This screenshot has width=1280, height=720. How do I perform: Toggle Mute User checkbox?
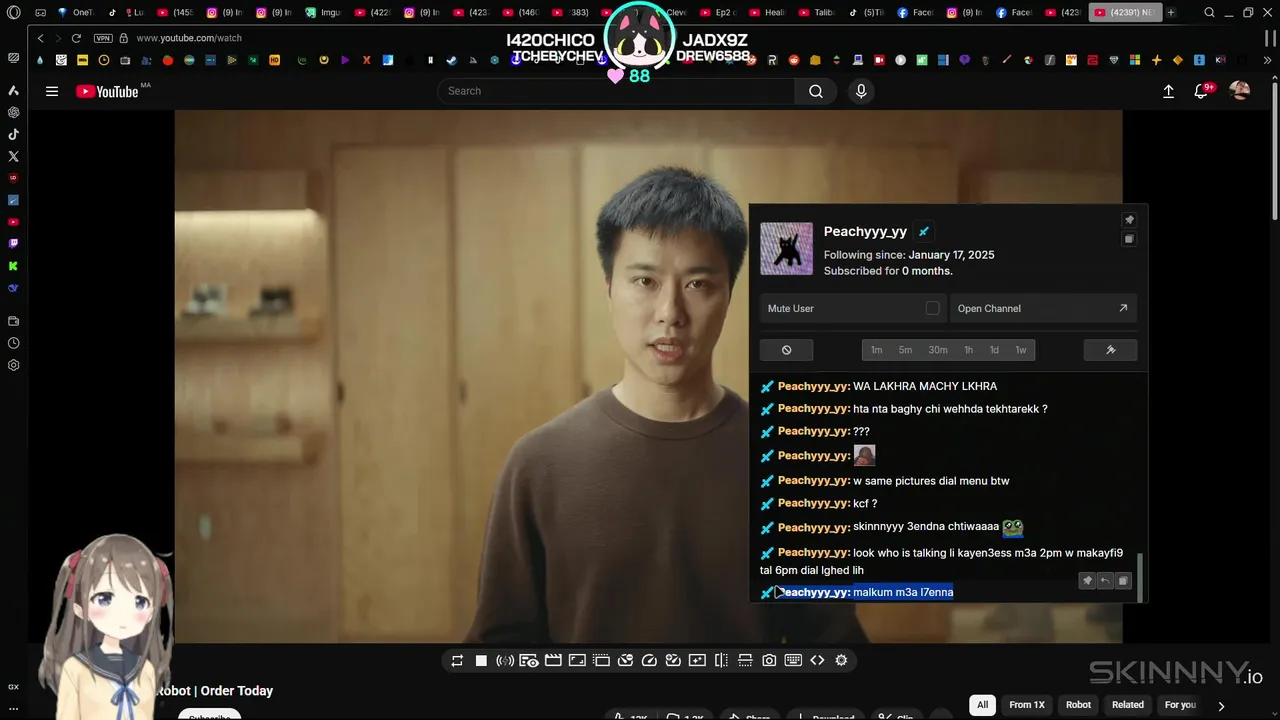(932, 308)
